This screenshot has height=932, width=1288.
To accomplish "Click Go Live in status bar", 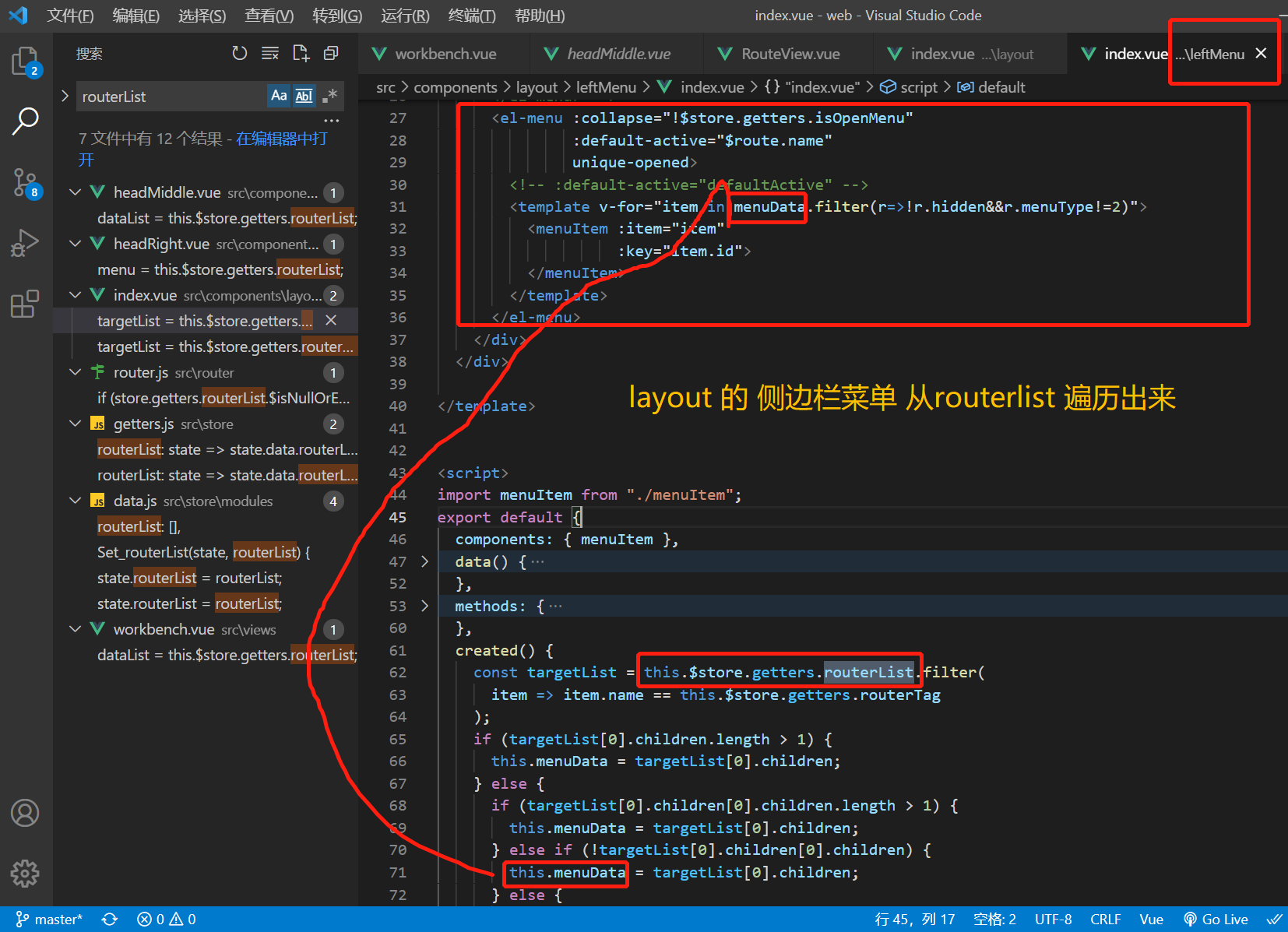I will click(x=1216, y=920).
